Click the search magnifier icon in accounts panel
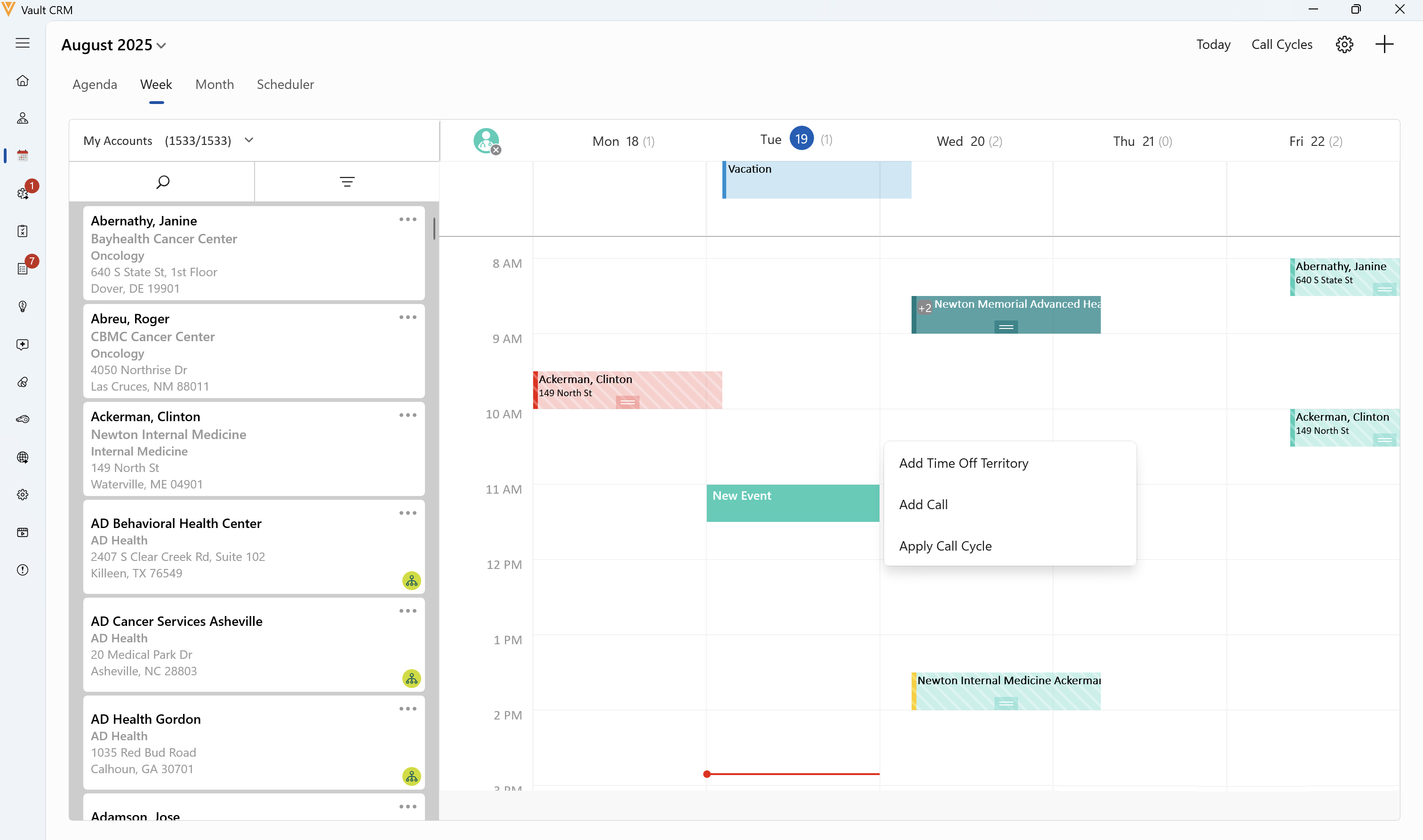The width and height of the screenshot is (1423, 840). (x=162, y=182)
